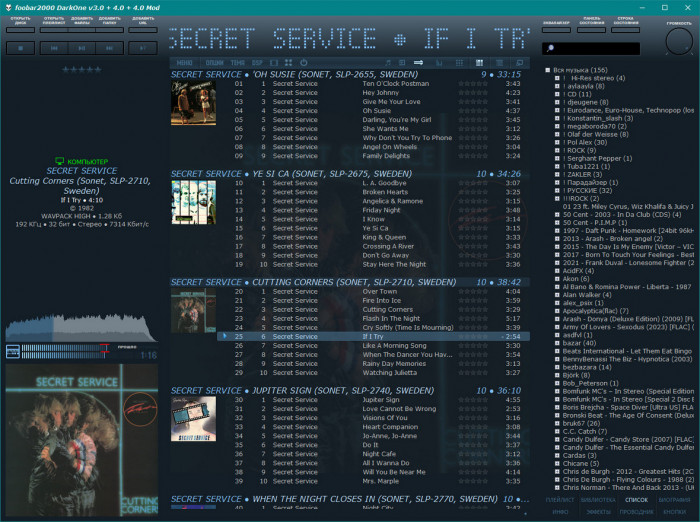Open the DSP toolbar item
700x522 pixels.
pos(257,63)
